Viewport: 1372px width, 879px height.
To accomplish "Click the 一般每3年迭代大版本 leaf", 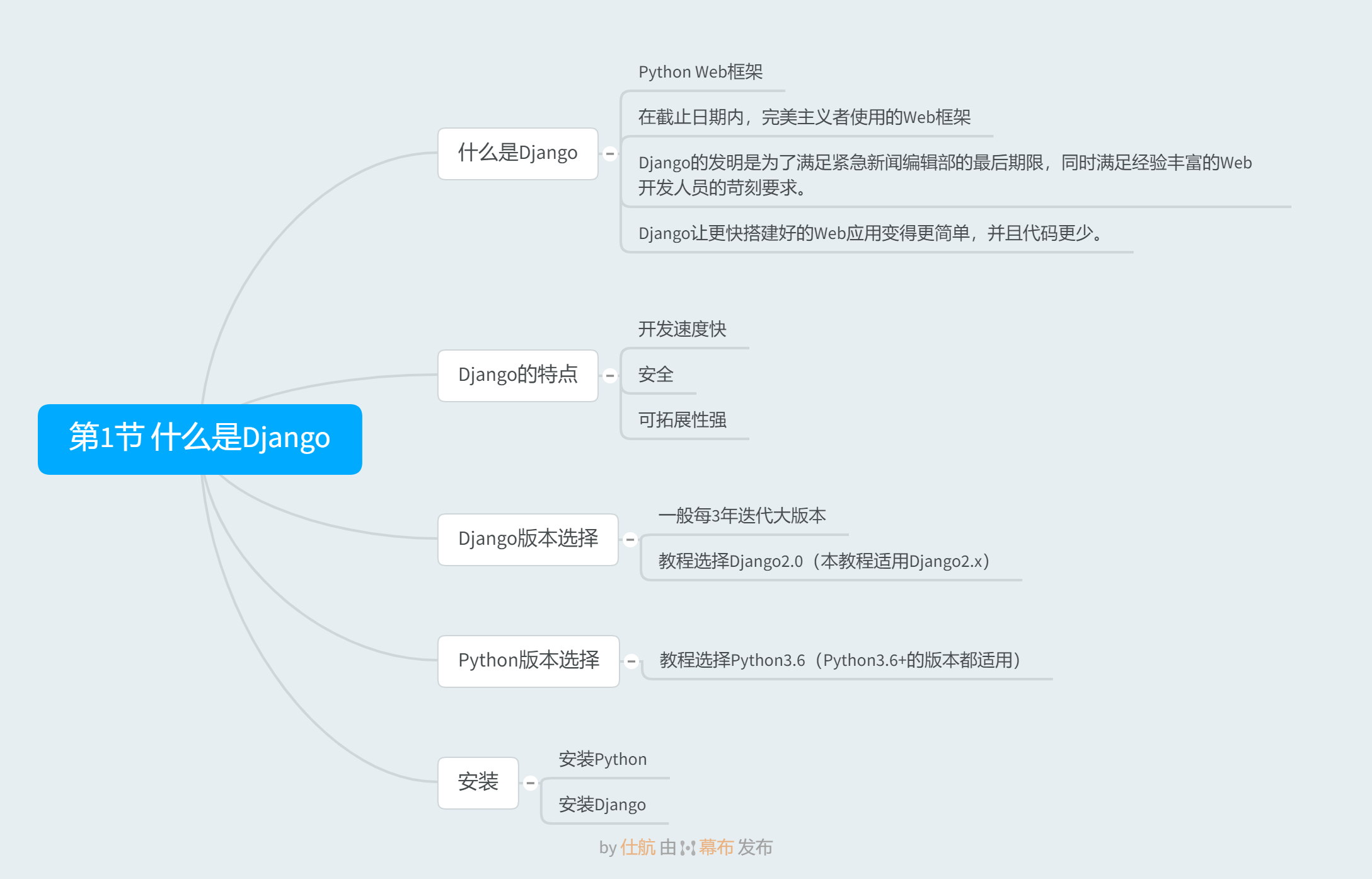I will click(742, 516).
